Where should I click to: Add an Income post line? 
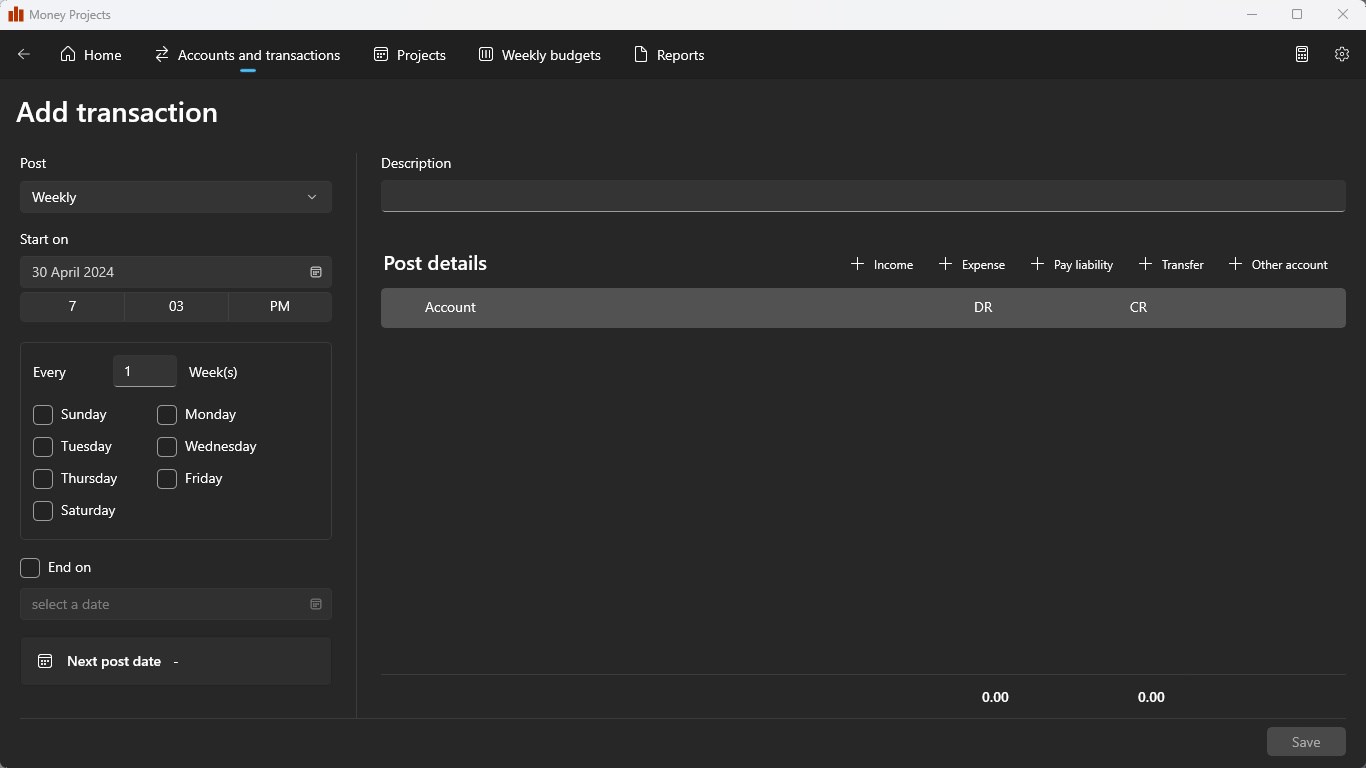882,264
